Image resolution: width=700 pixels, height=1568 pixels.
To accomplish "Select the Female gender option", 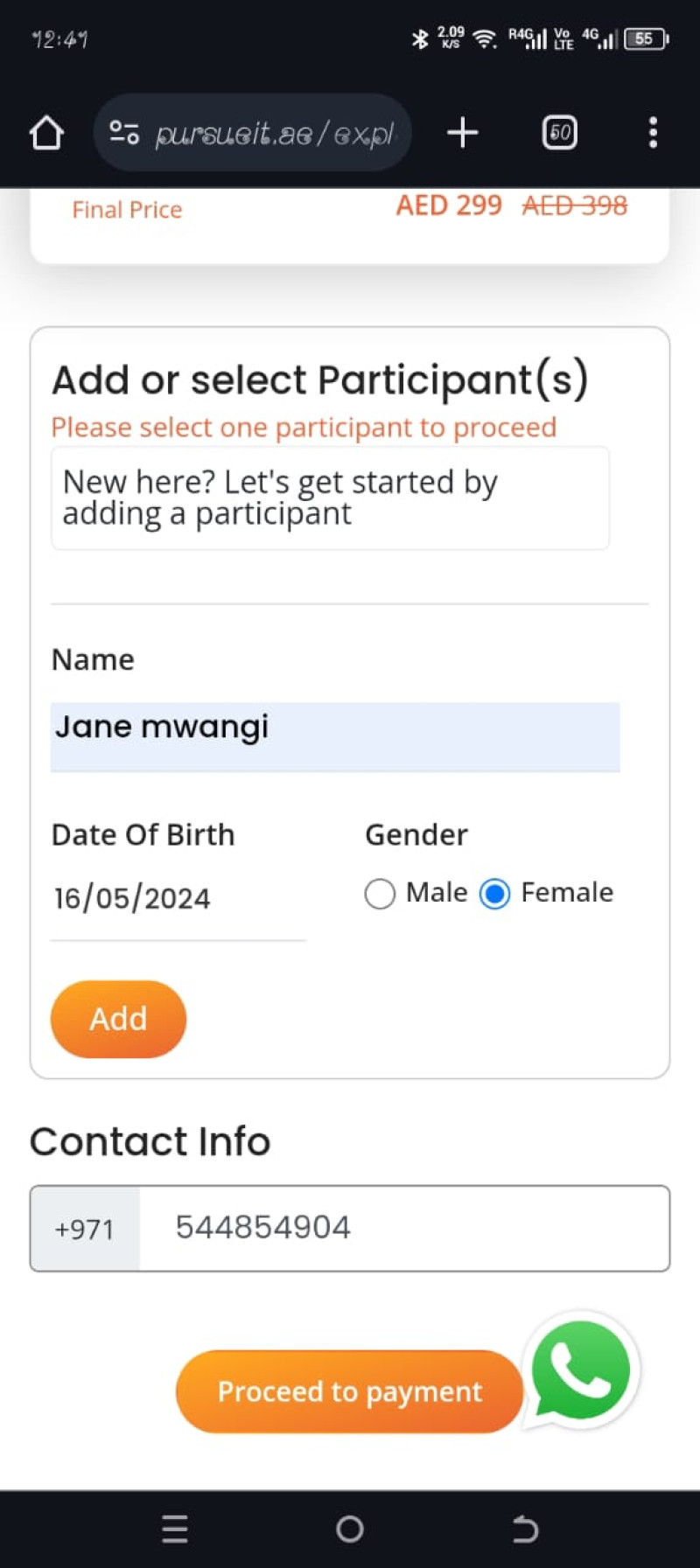I will click(x=494, y=894).
